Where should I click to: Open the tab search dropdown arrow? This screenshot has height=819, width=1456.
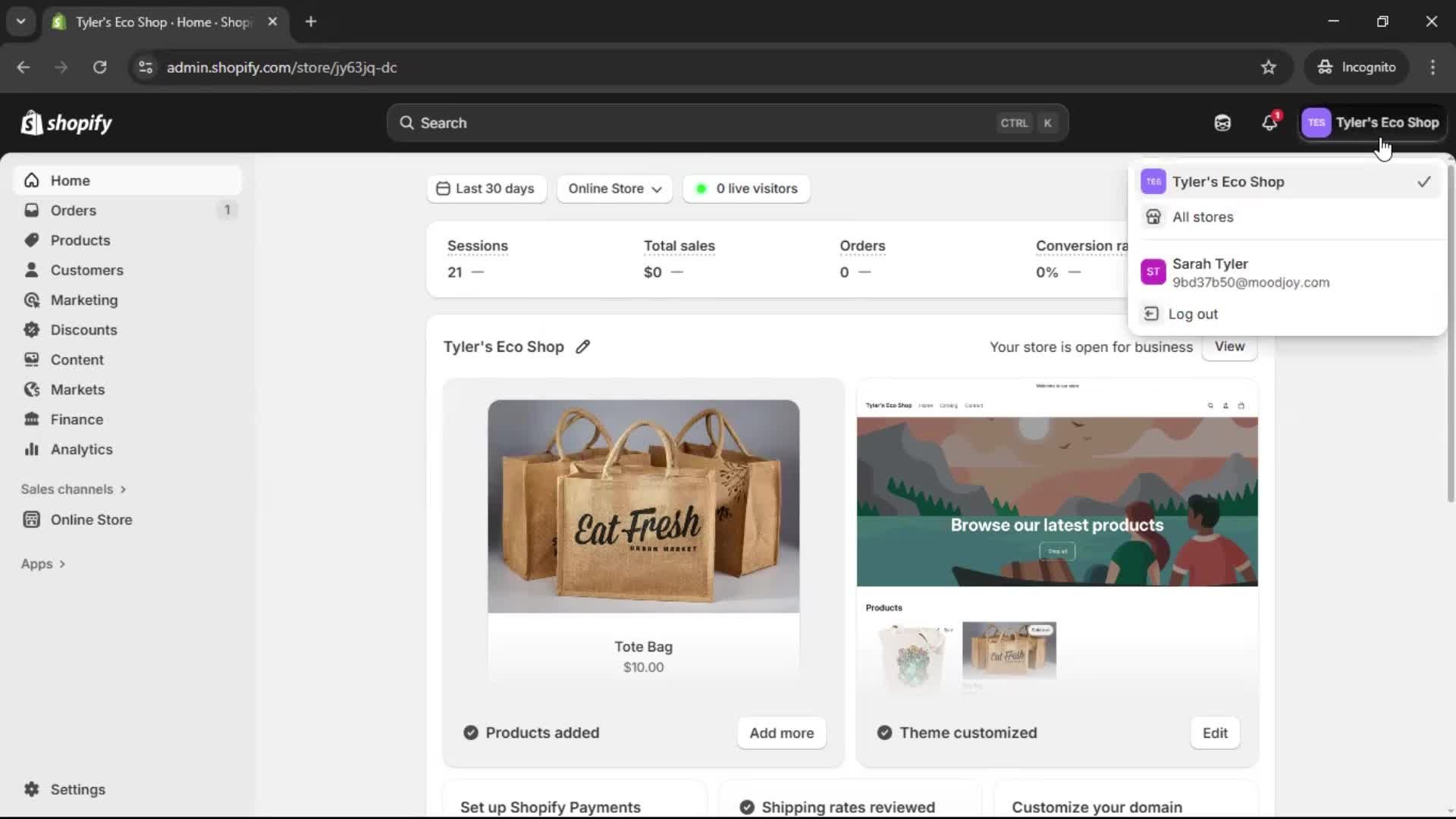tap(20, 22)
